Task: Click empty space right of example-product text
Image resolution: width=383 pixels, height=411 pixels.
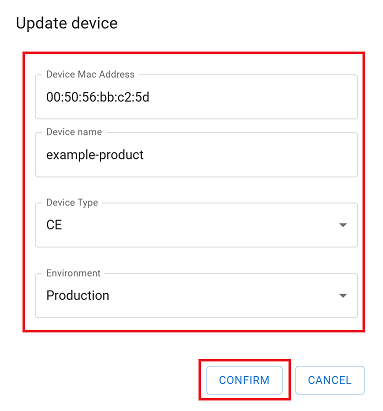Action: pos(250,155)
